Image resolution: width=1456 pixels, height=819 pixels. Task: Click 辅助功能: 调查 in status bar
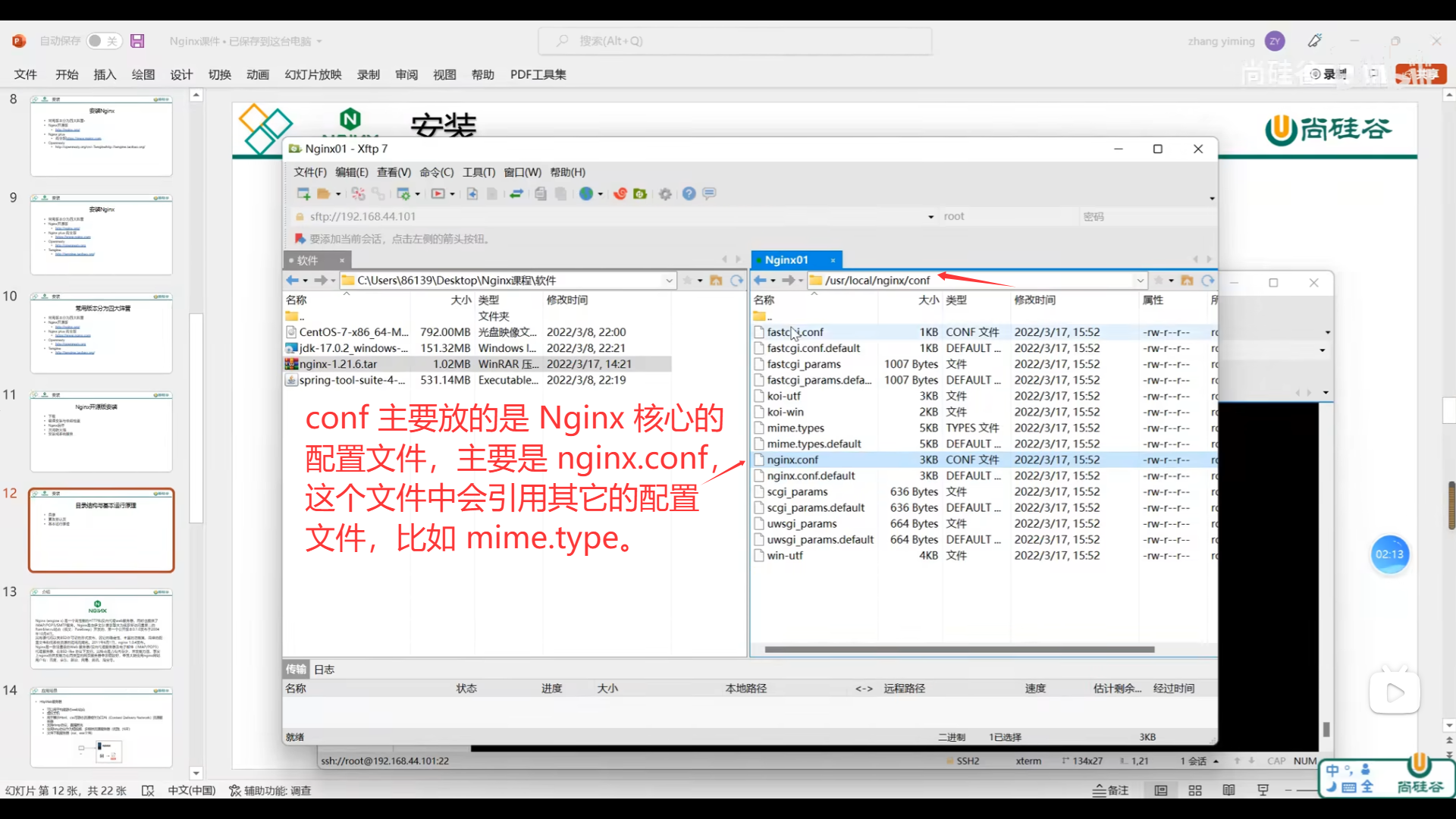click(270, 790)
